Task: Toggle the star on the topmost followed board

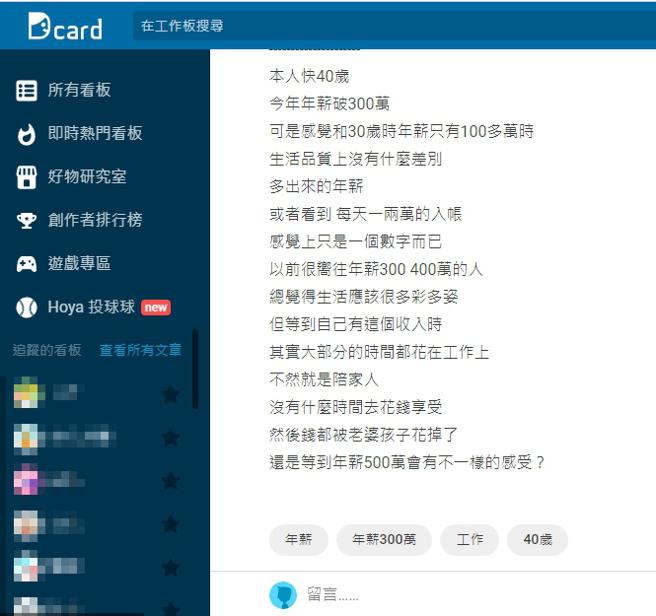Action: [x=171, y=394]
